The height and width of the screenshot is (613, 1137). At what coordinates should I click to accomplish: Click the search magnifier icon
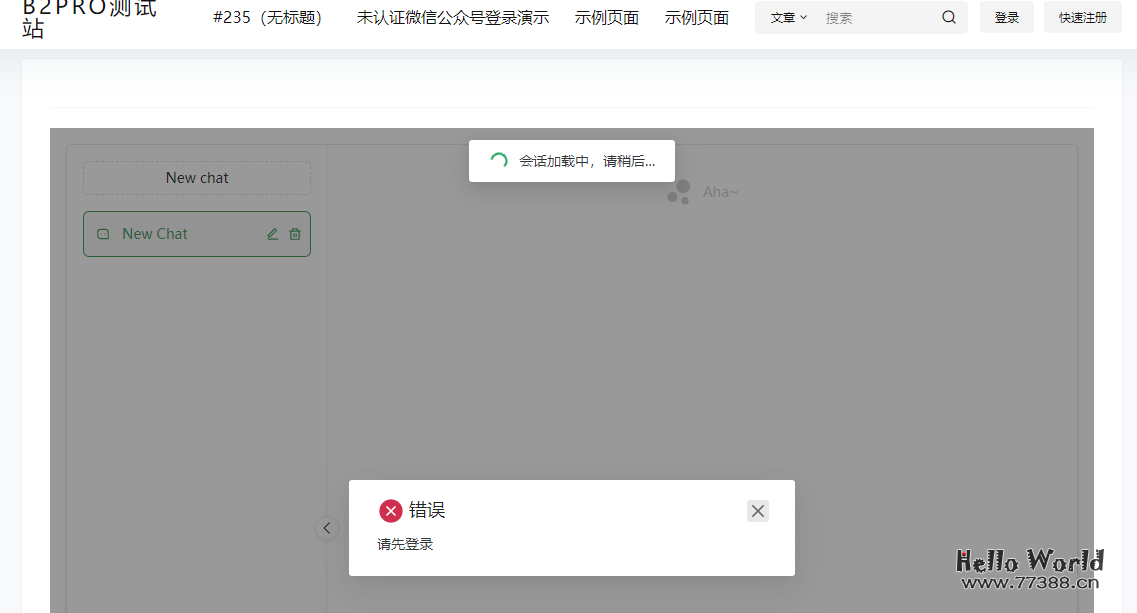(948, 17)
